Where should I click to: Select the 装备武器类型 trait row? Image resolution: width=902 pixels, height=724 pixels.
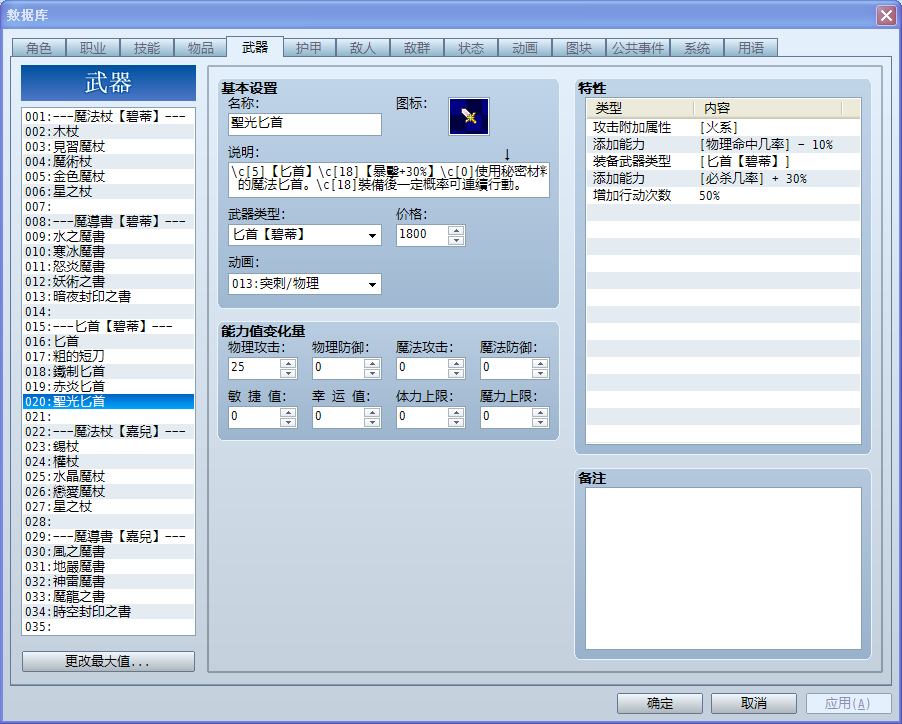pyautogui.click(x=723, y=161)
